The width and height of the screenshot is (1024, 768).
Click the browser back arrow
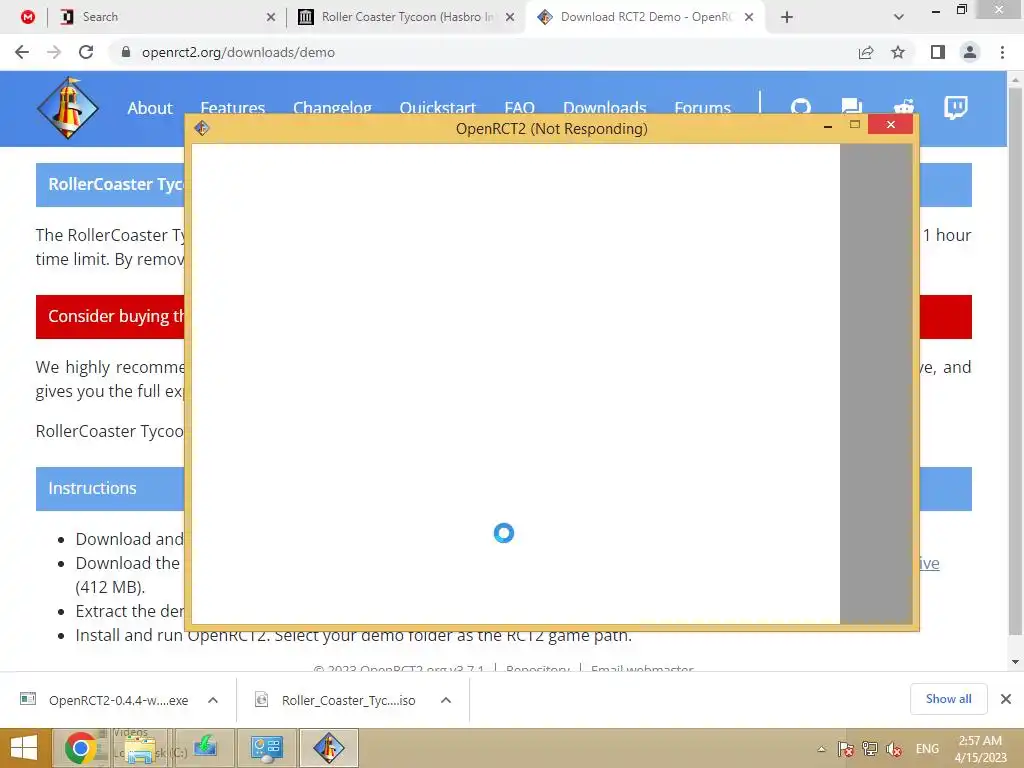tap(22, 52)
